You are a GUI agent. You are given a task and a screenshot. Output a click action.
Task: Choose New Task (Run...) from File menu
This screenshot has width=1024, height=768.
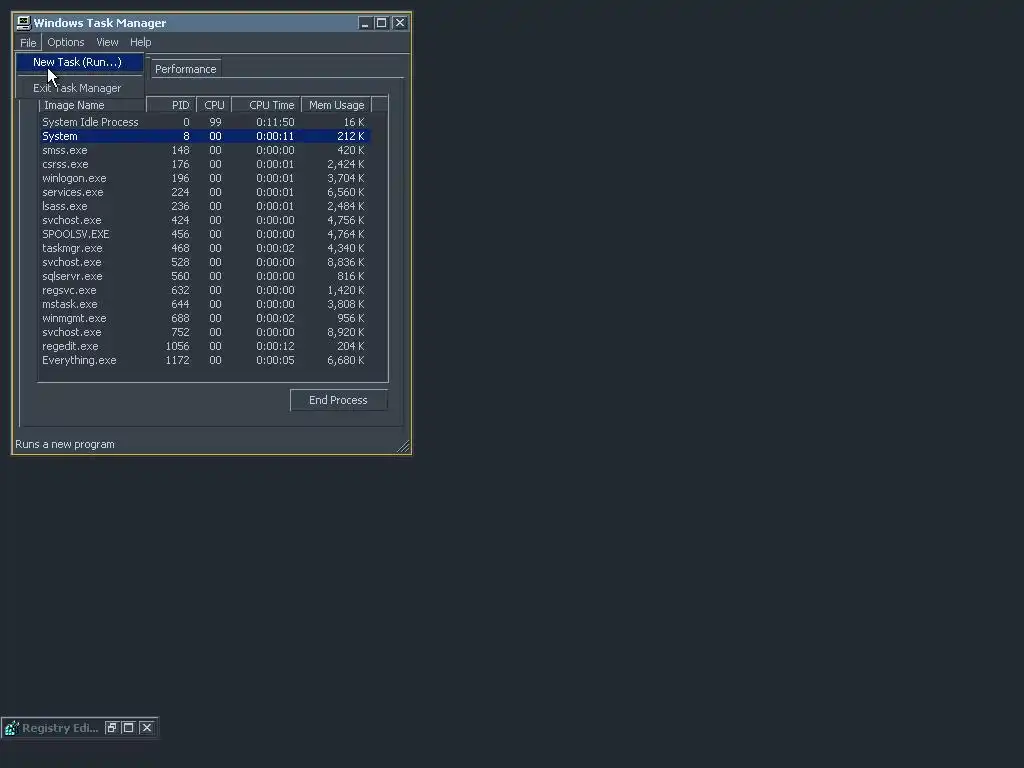coord(80,62)
